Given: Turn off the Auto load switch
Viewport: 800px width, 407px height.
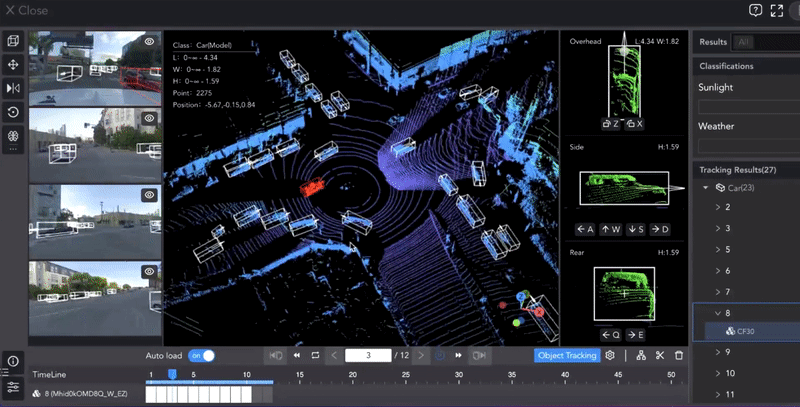Looking at the screenshot, I should pos(202,355).
